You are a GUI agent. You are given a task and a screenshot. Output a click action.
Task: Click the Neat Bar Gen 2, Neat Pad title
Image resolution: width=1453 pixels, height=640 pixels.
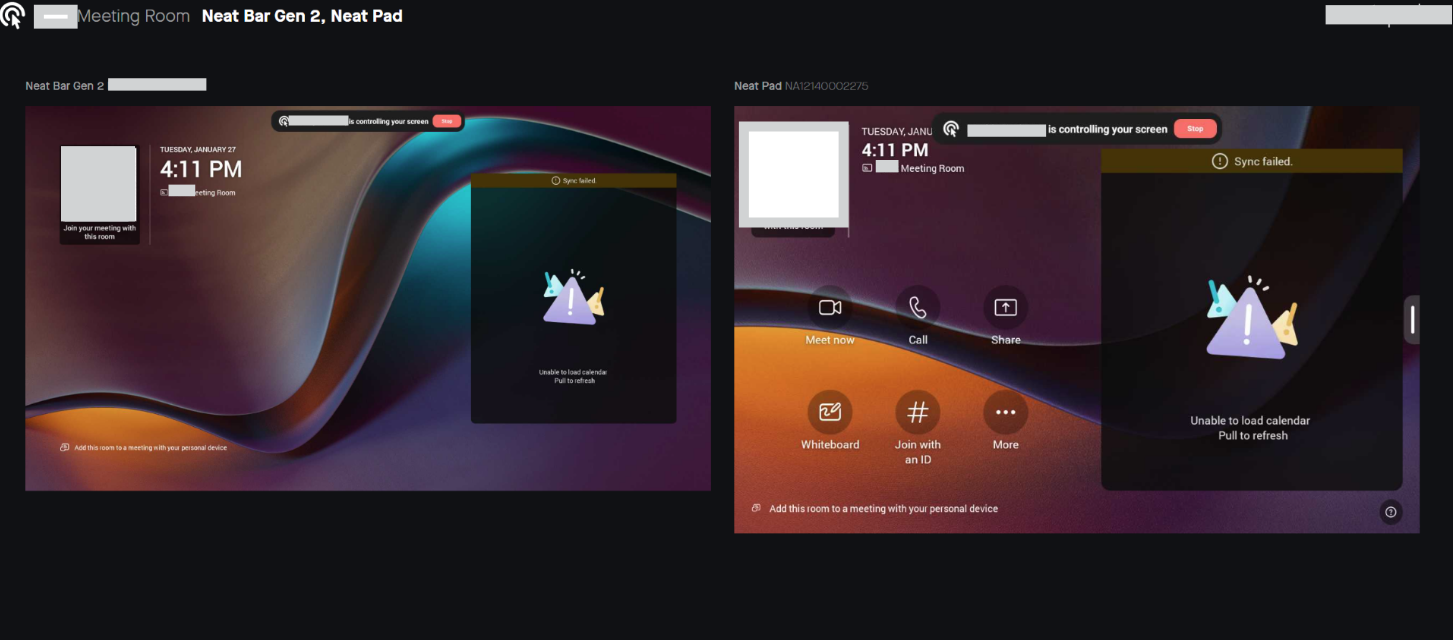302,16
